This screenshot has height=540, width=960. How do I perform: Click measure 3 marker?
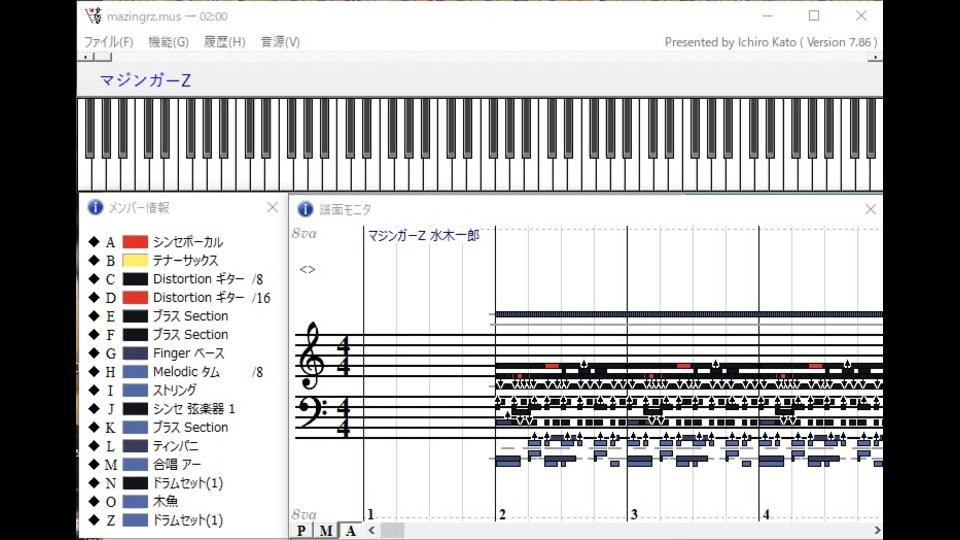point(634,514)
